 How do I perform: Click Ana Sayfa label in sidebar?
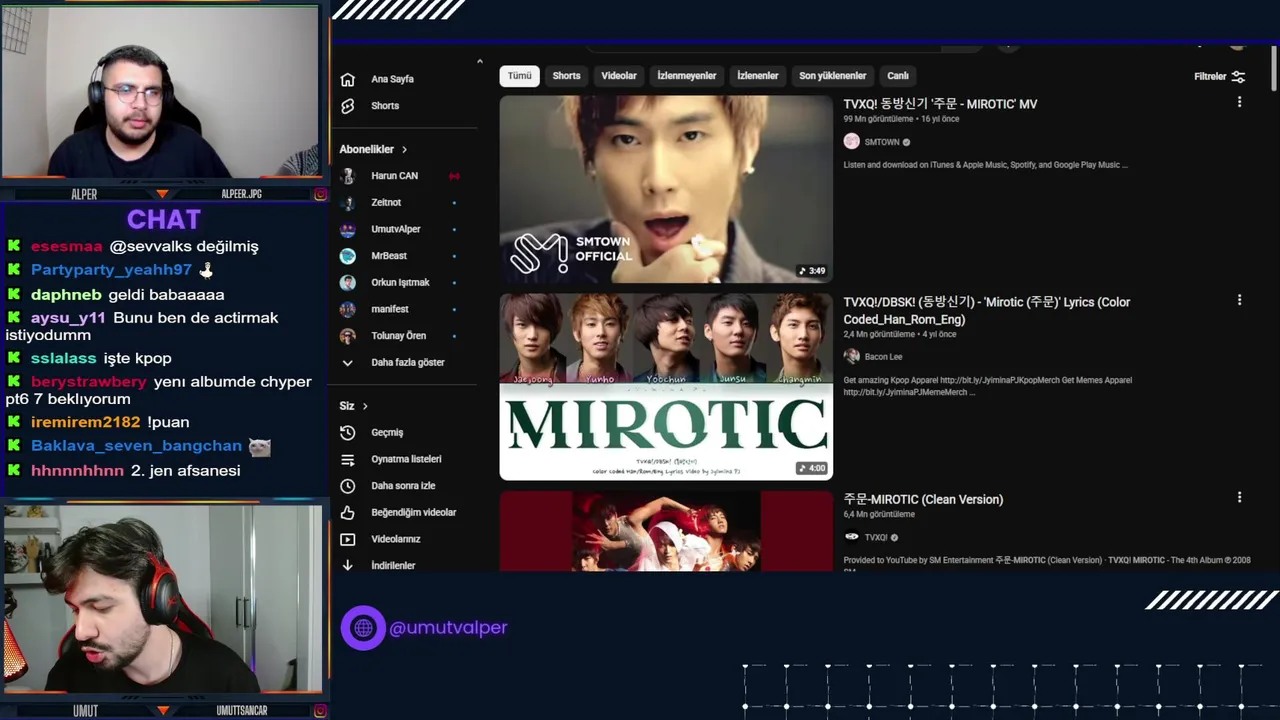pyautogui.click(x=392, y=79)
